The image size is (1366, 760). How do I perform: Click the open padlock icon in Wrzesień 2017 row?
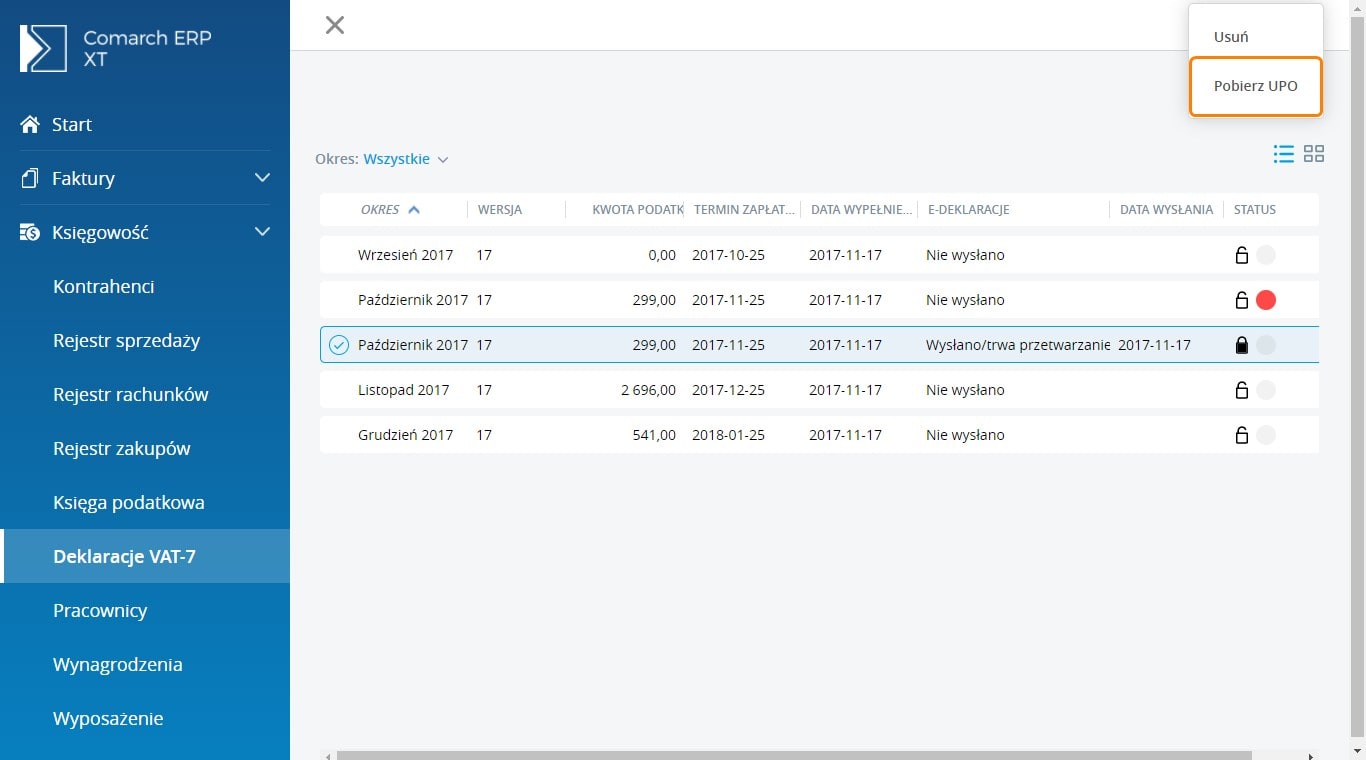pos(1242,255)
